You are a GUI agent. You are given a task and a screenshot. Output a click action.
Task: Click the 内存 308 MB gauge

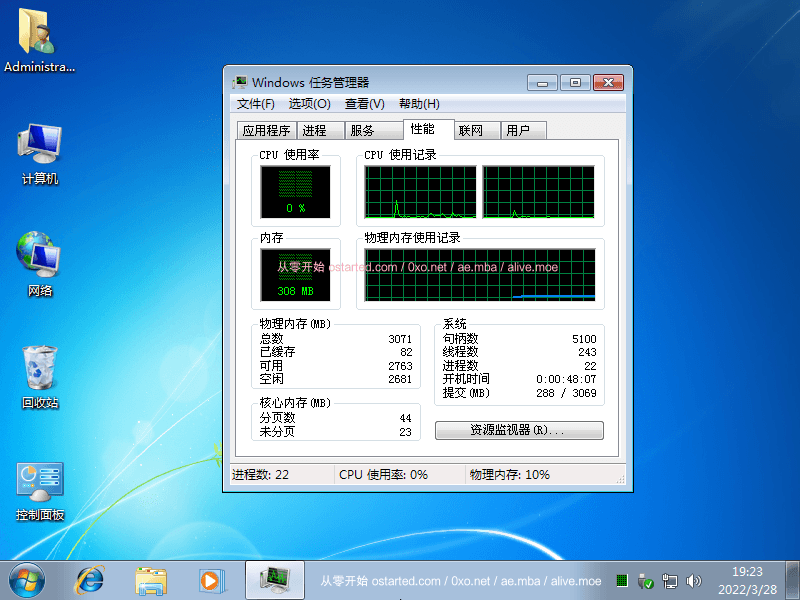(x=295, y=275)
